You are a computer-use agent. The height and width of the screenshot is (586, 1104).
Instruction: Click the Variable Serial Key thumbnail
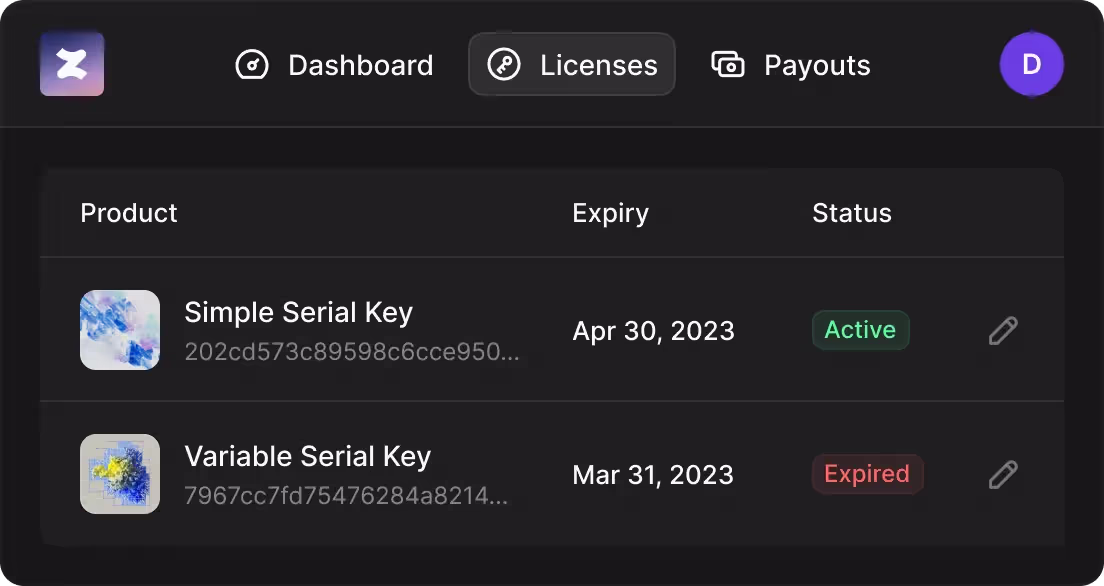pos(120,474)
